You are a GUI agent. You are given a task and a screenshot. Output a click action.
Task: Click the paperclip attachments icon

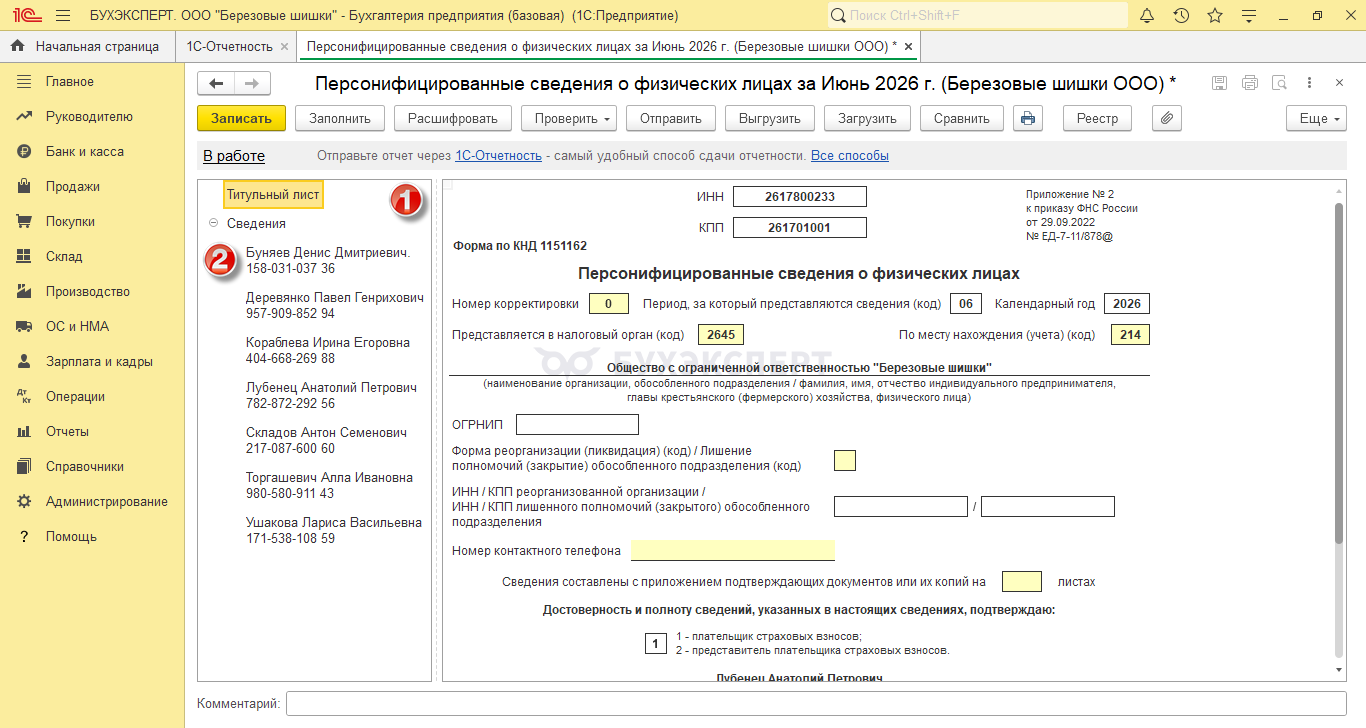(x=1167, y=118)
